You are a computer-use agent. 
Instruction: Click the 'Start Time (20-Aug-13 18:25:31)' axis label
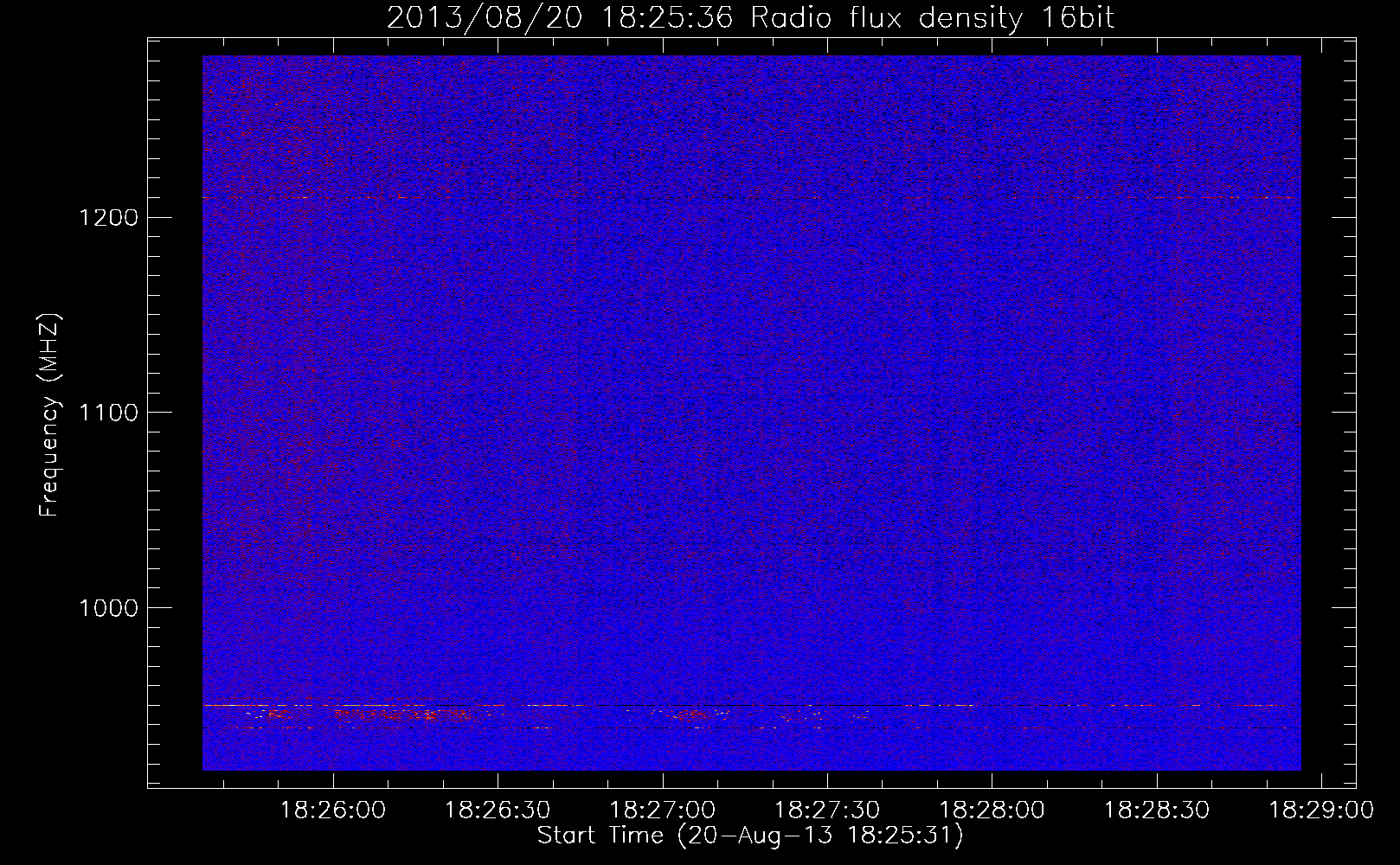[x=750, y=836]
